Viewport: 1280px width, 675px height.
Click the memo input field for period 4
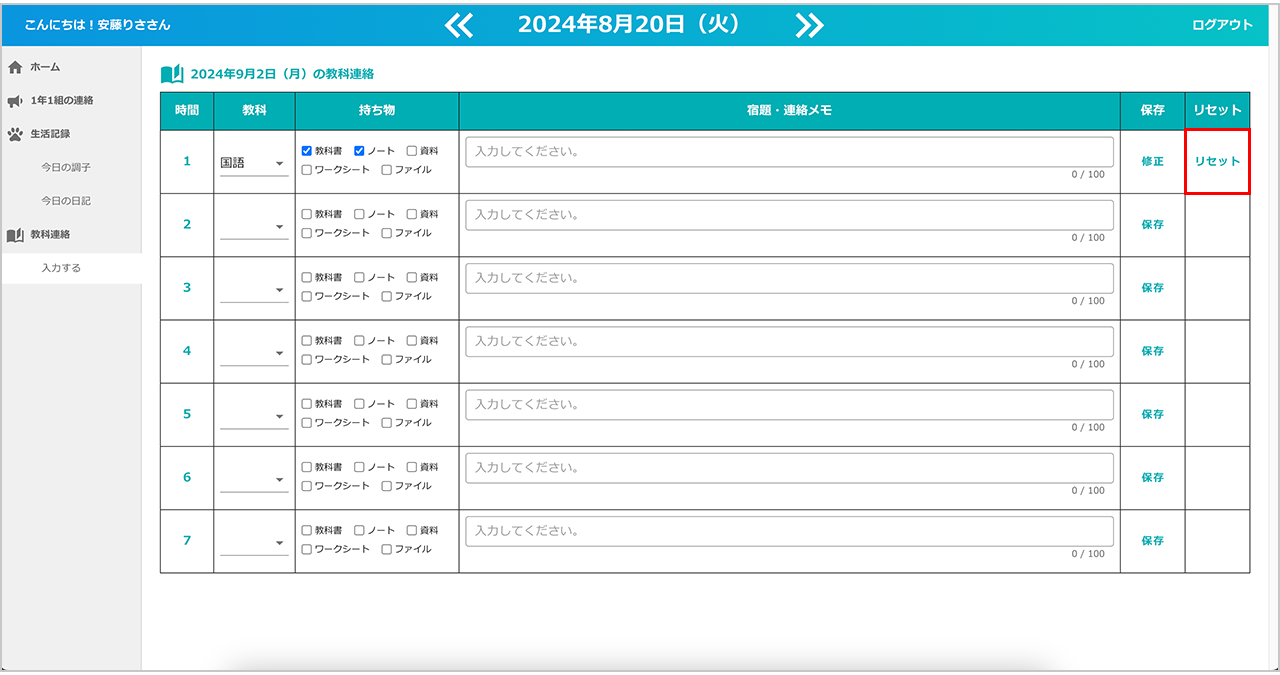click(789, 341)
